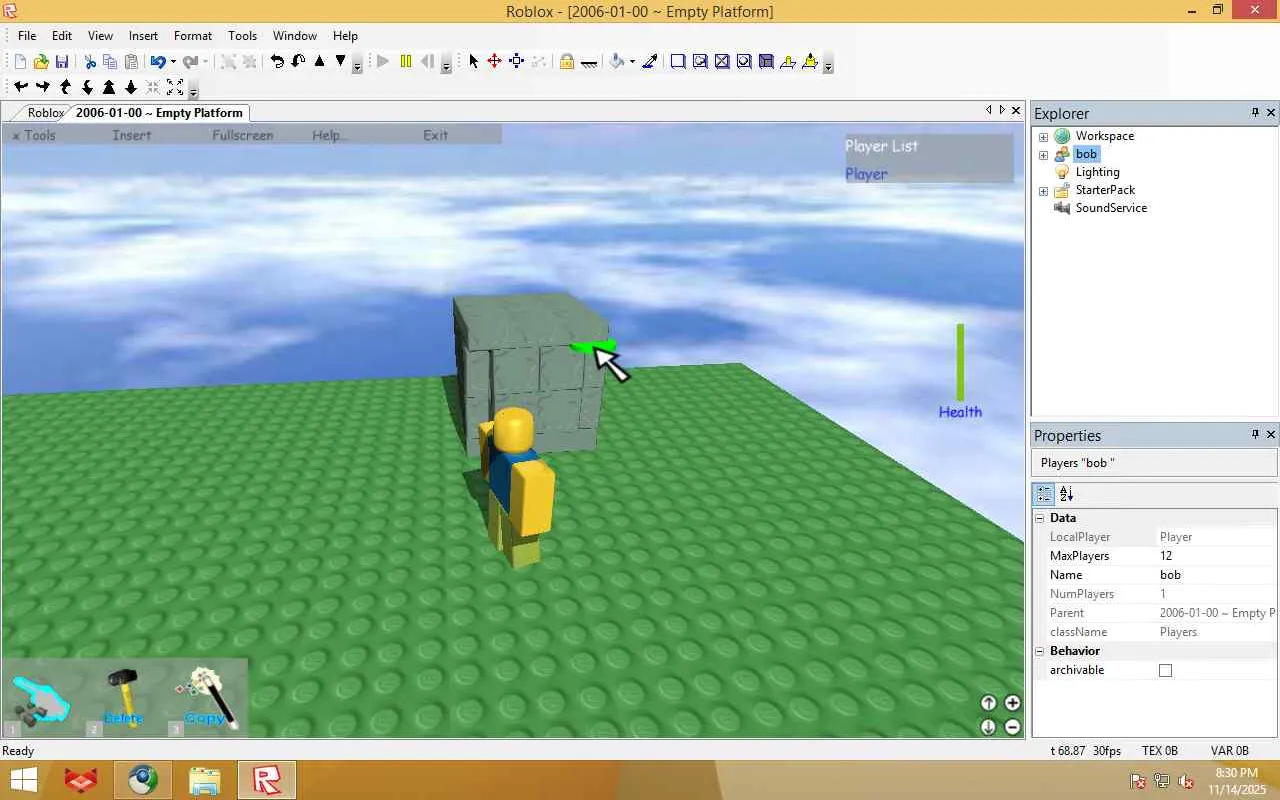Viewport: 1280px width, 800px height.
Task: Click the zoom extents icon with four outward arrows
Action: [175, 88]
